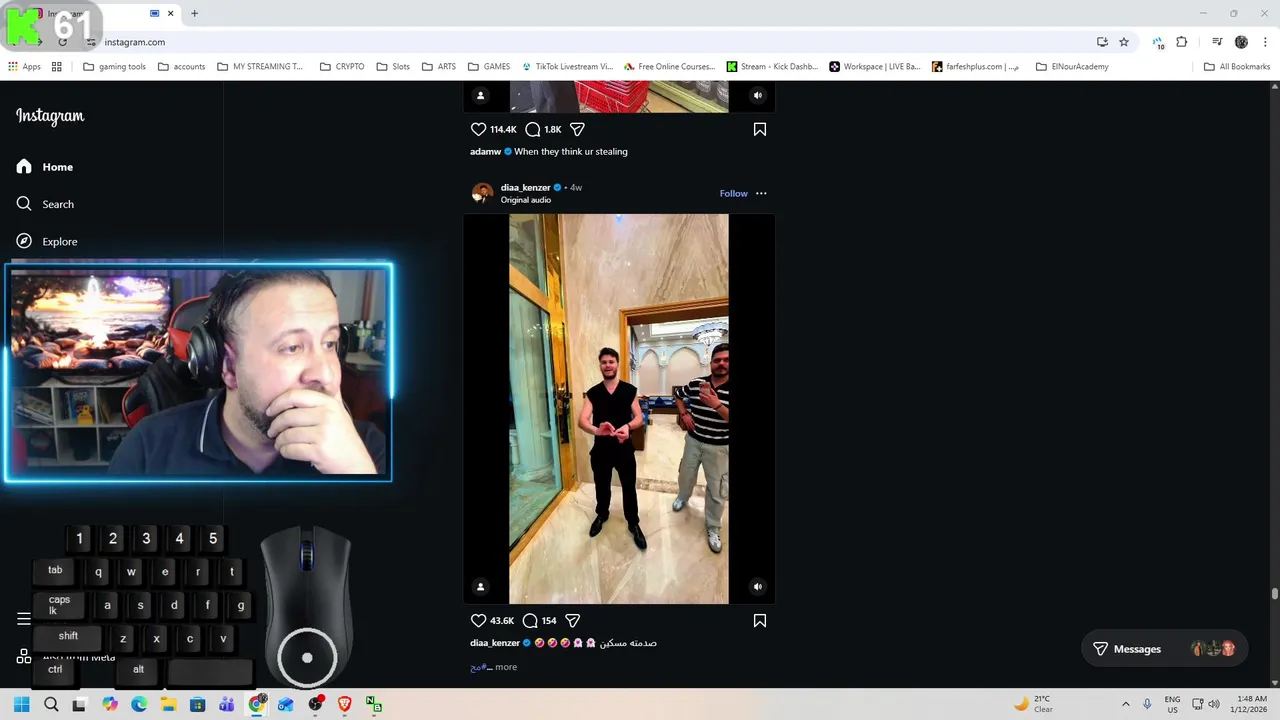Click the Instagram wordmark logo
Screen dimensions: 1280x720
pyautogui.click(x=50, y=116)
